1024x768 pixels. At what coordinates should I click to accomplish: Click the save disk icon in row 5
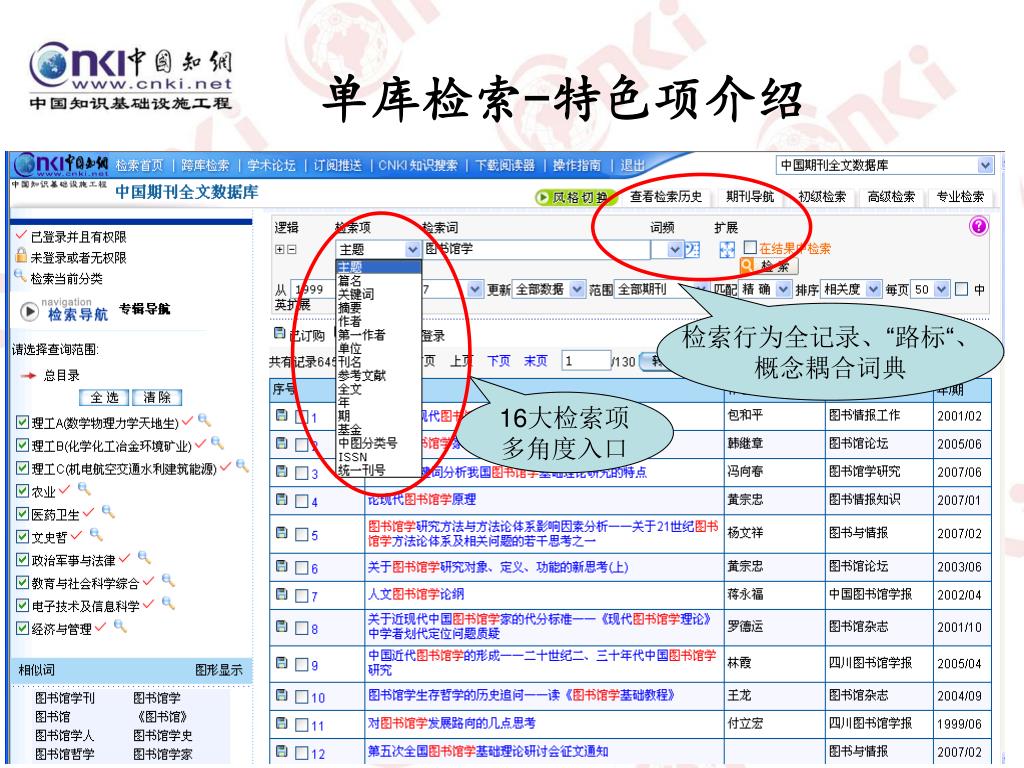281,533
